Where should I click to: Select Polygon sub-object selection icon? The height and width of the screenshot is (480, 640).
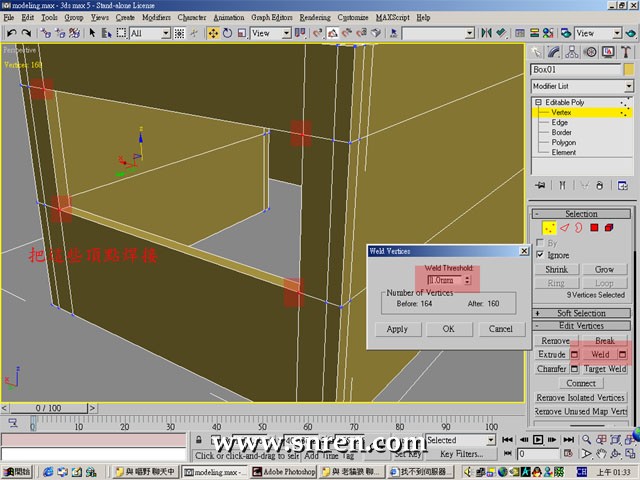pyautogui.click(x=594, y=228)
